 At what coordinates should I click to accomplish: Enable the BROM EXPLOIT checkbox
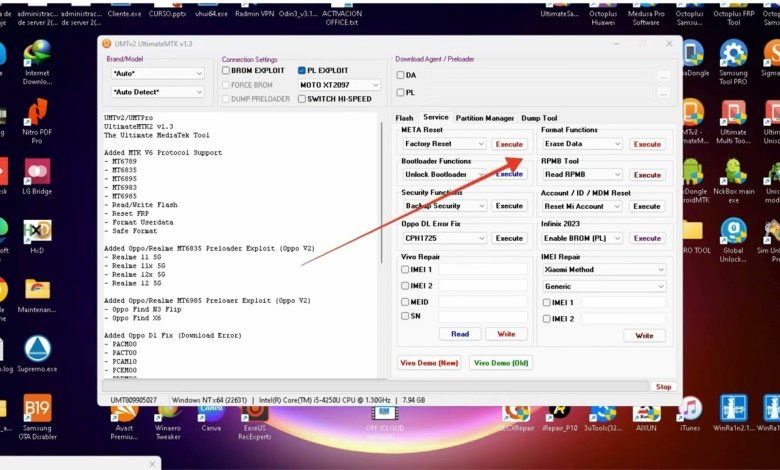pyautogui.click(x=226, y=71)
